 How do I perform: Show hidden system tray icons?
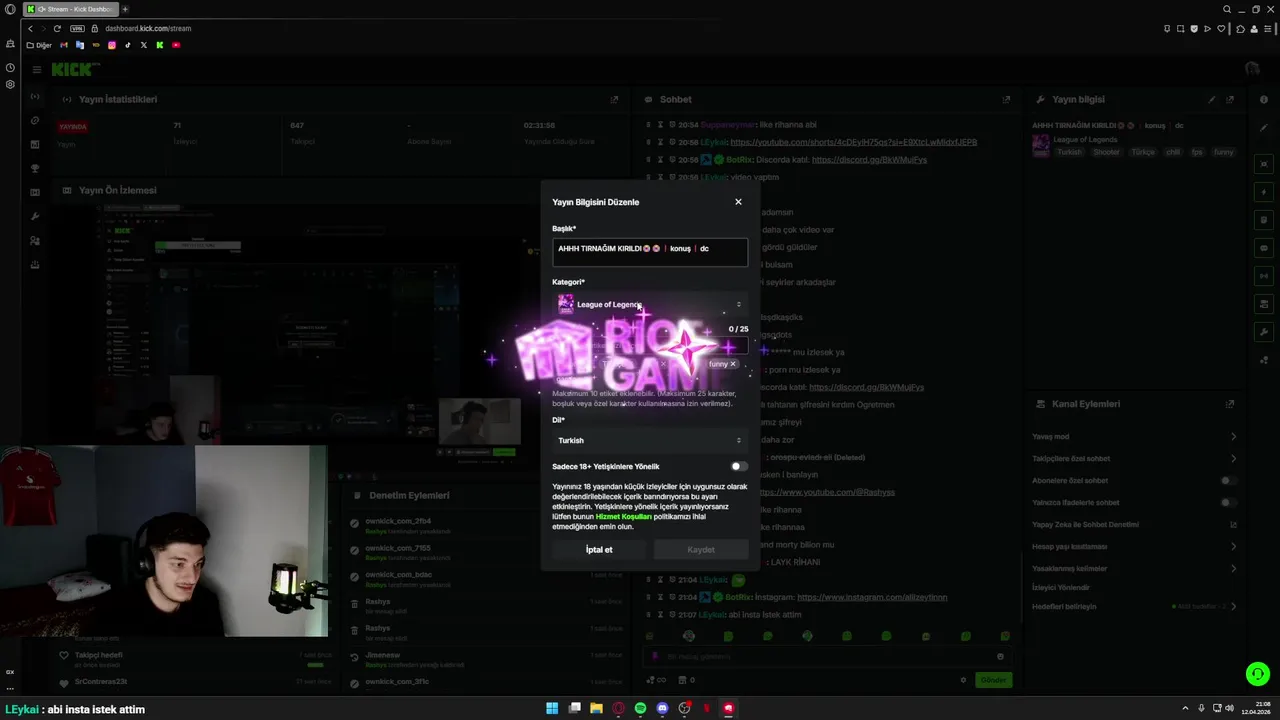point(1185,708)
